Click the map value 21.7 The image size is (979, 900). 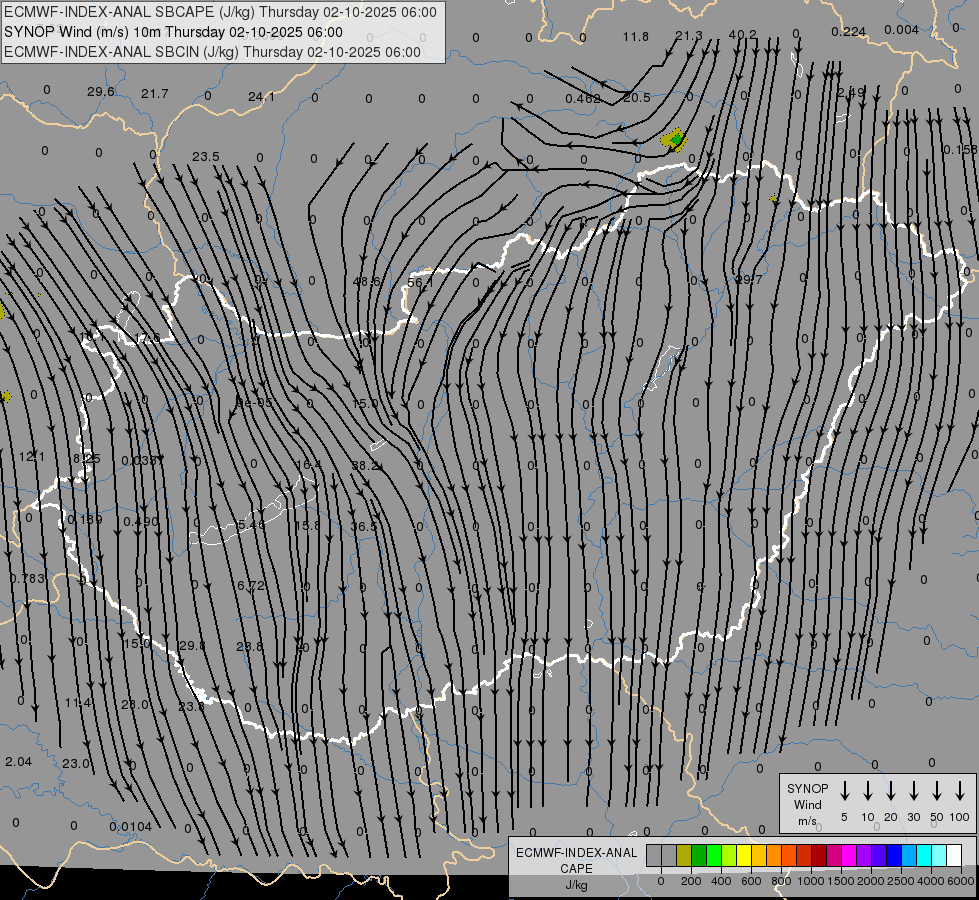pos(154,94)
